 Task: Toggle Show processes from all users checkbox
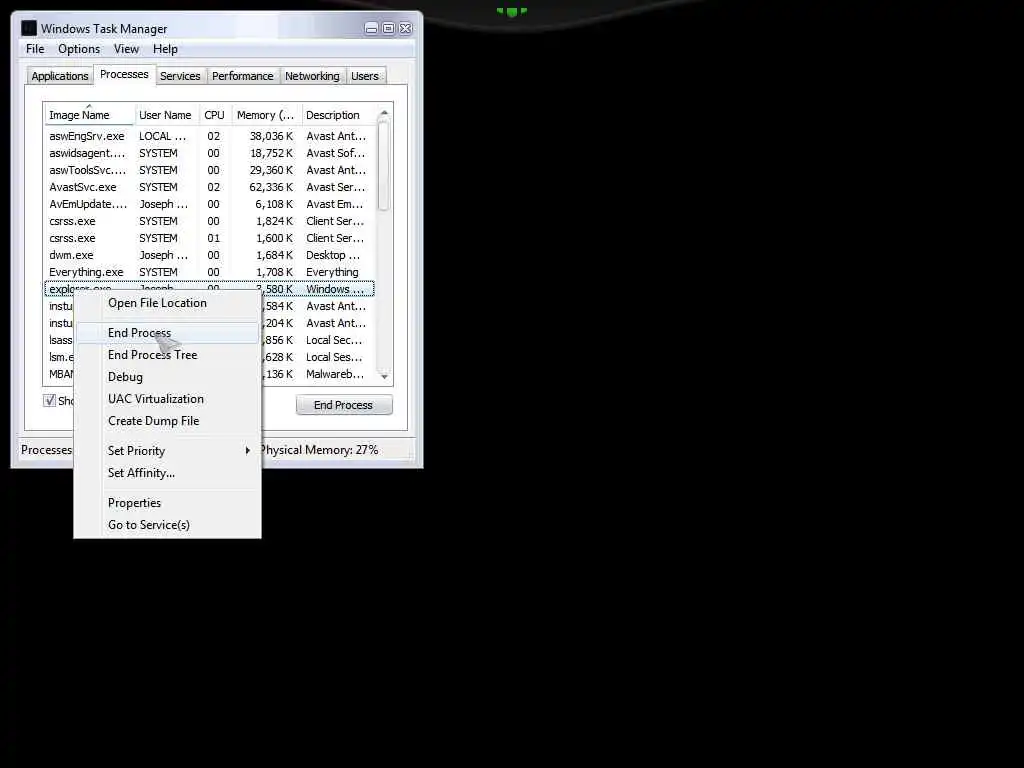tap(50, 400)
